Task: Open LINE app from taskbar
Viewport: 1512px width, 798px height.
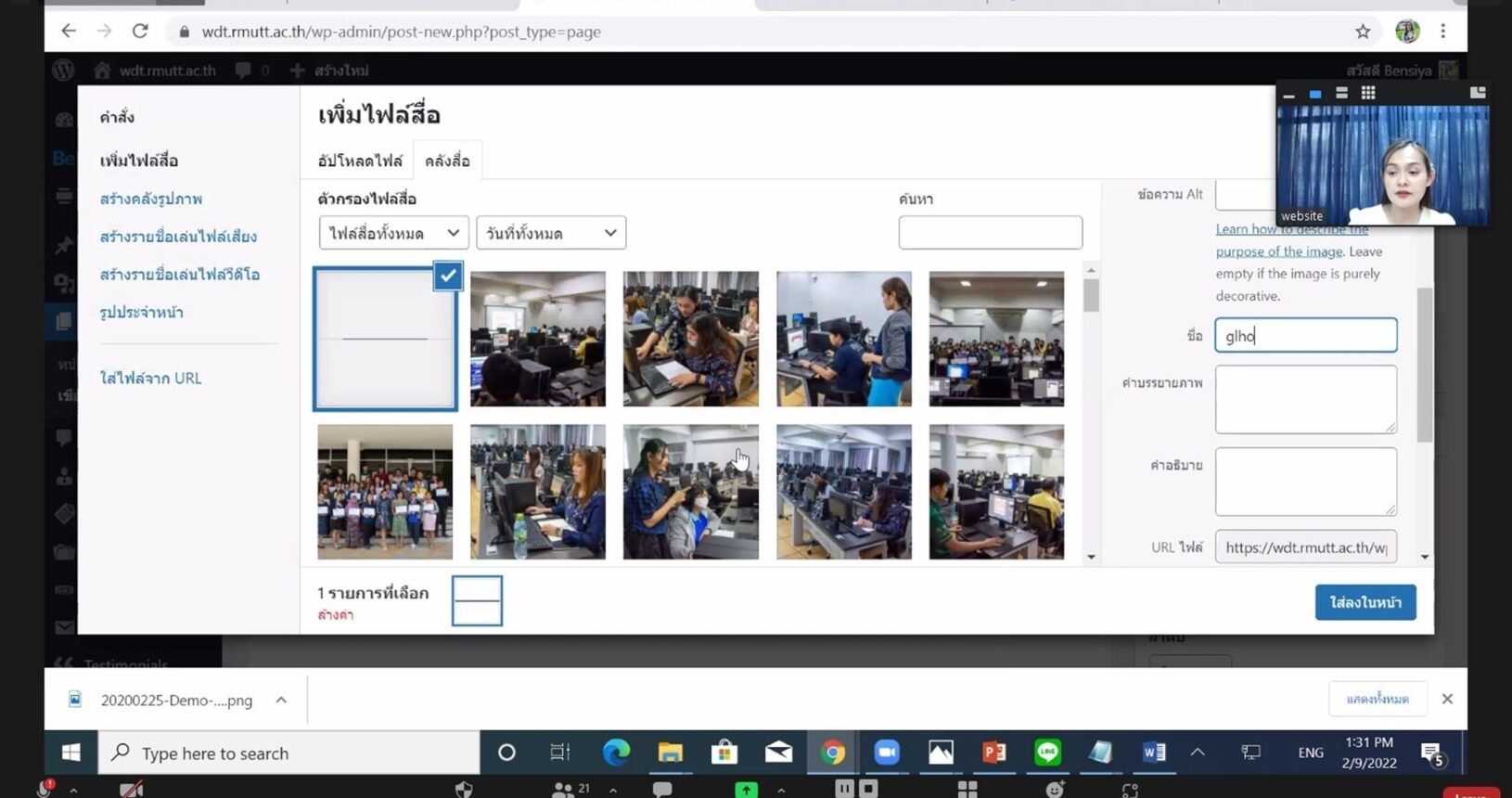Action: pos(1048,753)
